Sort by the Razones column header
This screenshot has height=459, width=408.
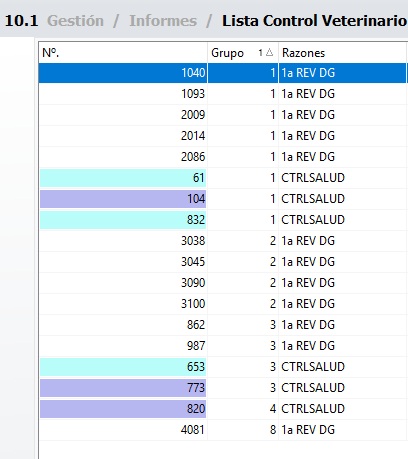342,53
